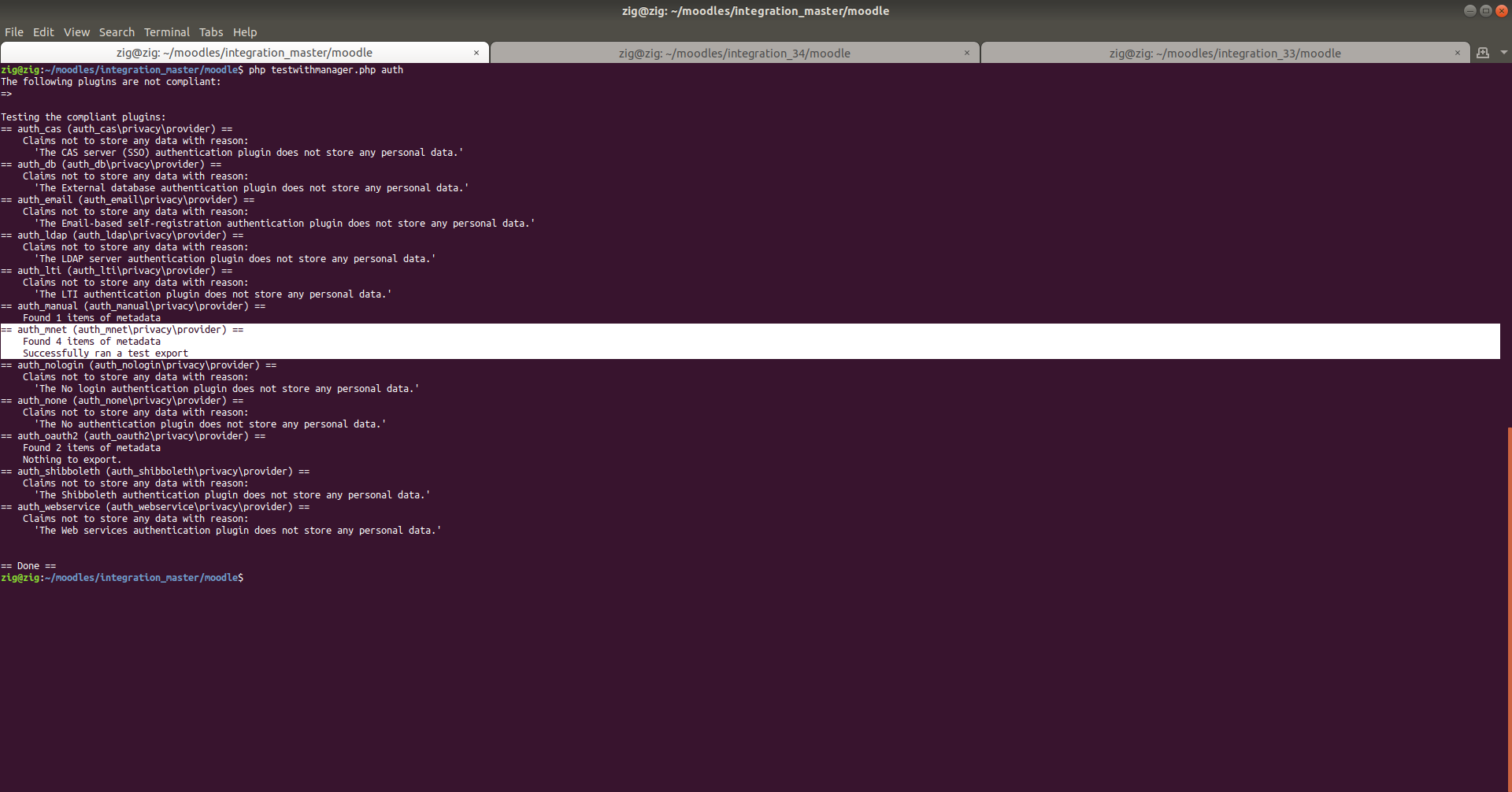Open the View menu
The image size is (1512, 792).
pos(76,32)
